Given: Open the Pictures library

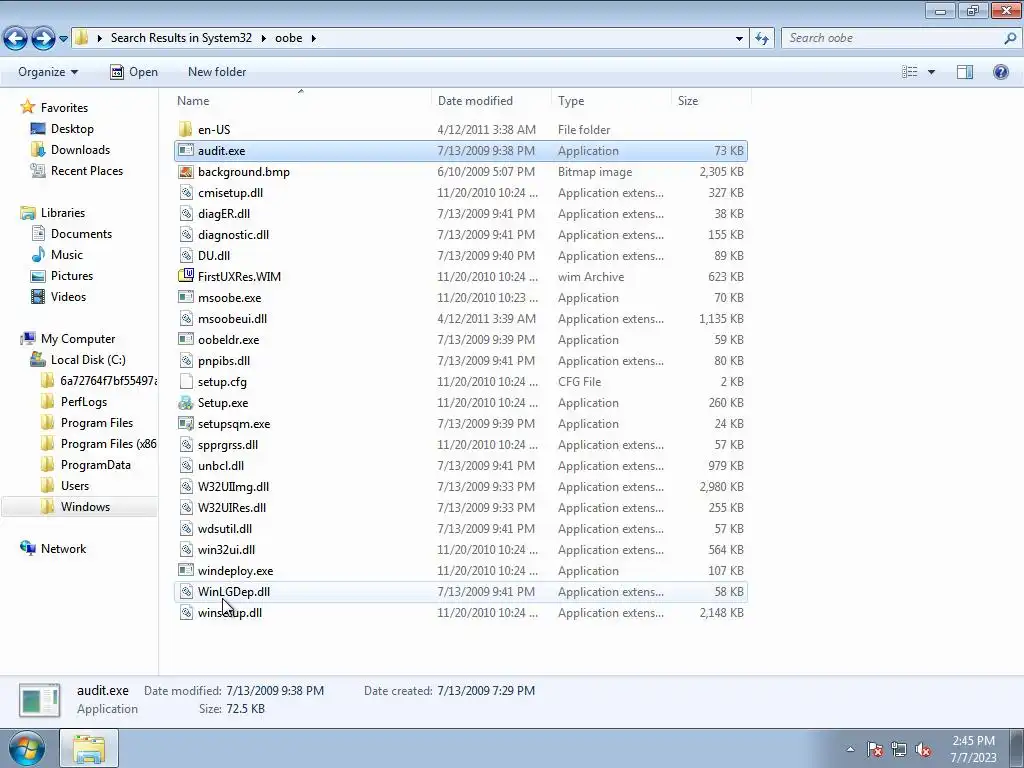Looking at the screenshot, I should tap(72, 276).
